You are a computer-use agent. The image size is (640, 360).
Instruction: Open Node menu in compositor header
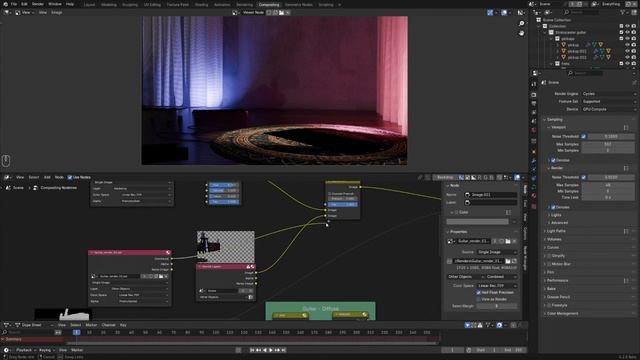point(59,177)
